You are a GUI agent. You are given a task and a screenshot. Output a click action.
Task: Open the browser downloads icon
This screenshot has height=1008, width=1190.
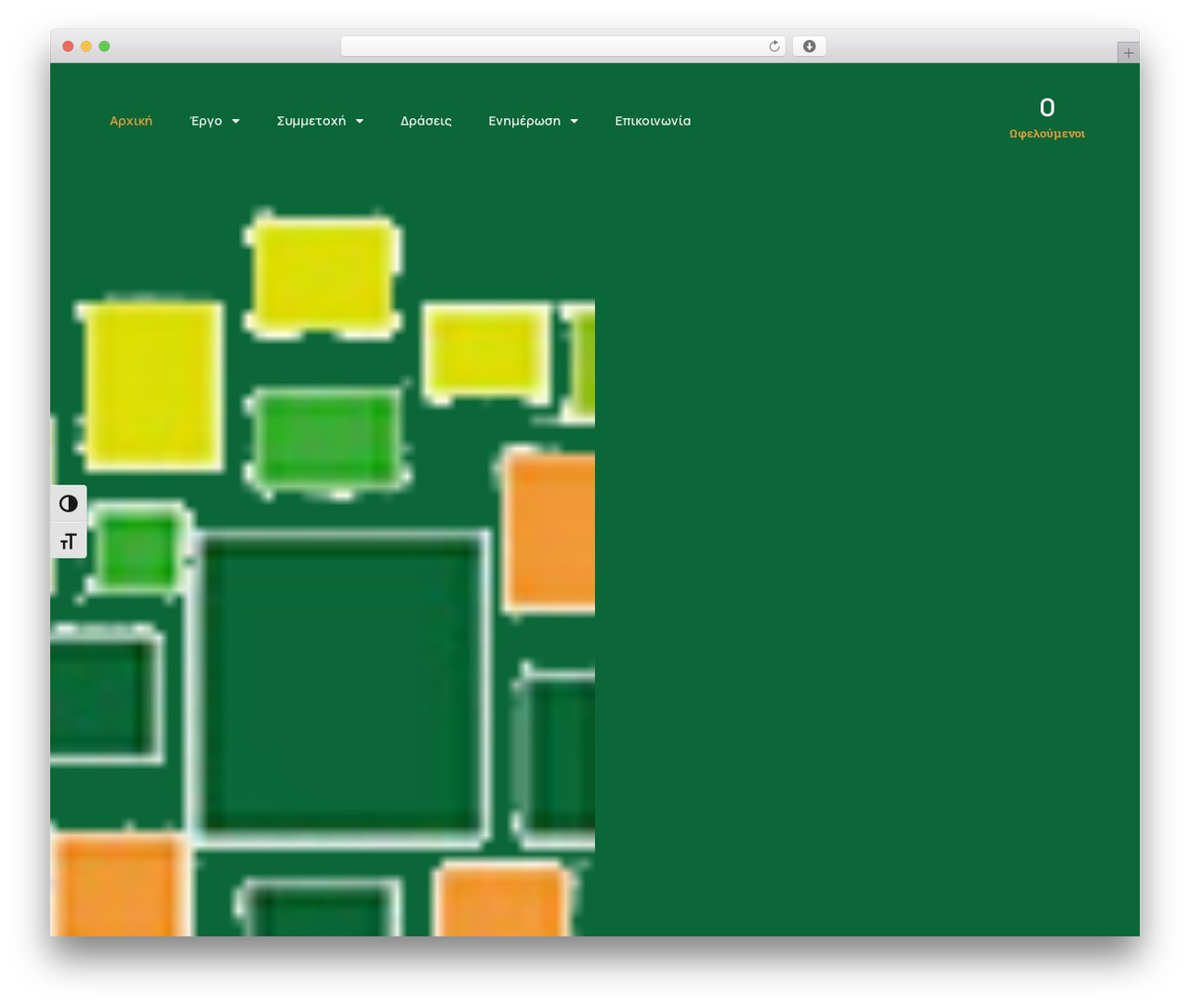click(809, 46)
